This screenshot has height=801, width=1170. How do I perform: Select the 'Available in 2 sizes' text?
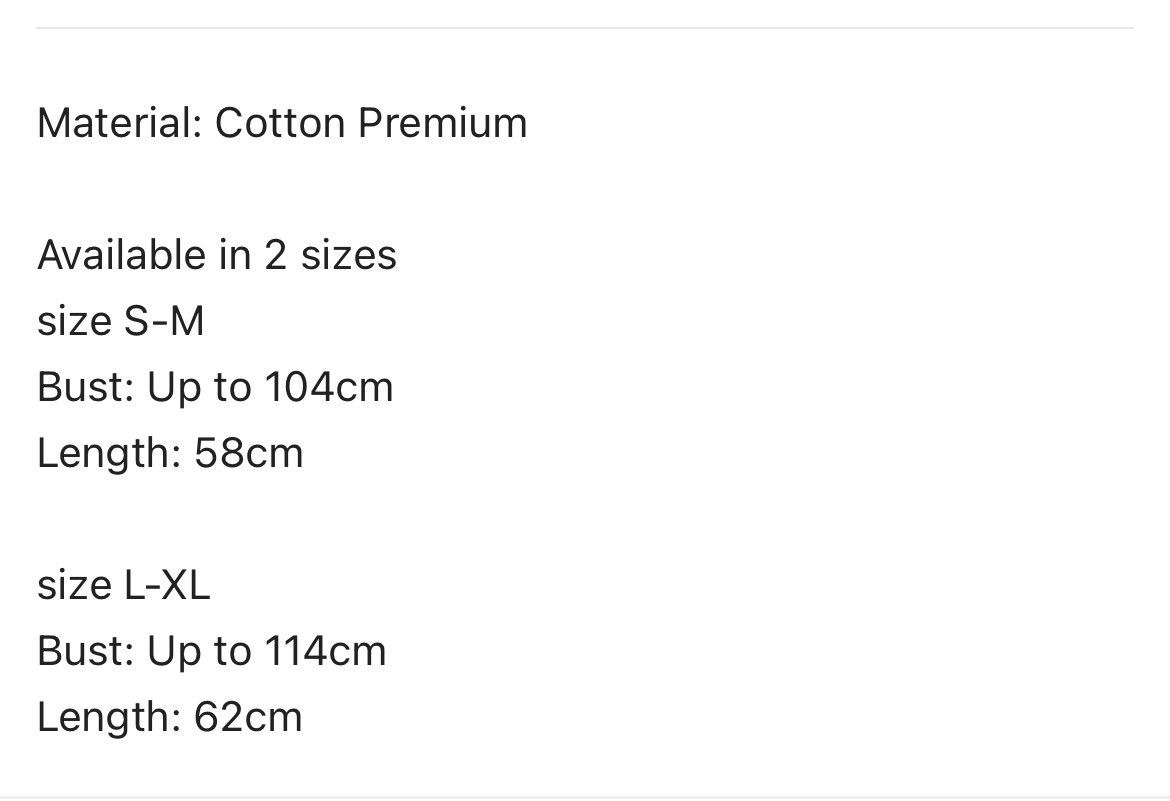(217, 255)
